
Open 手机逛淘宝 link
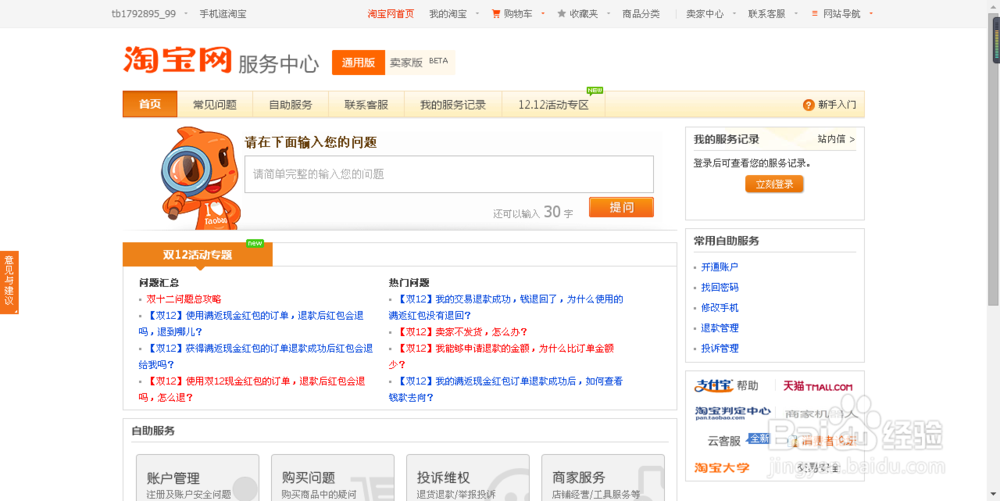point(223,13)
